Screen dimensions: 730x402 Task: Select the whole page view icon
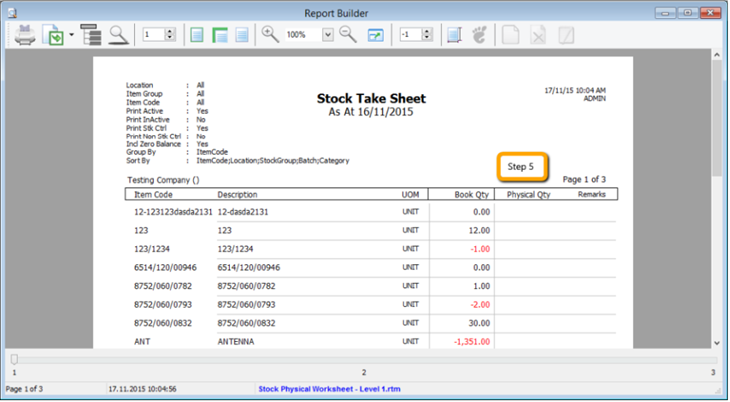coord(197,35)
